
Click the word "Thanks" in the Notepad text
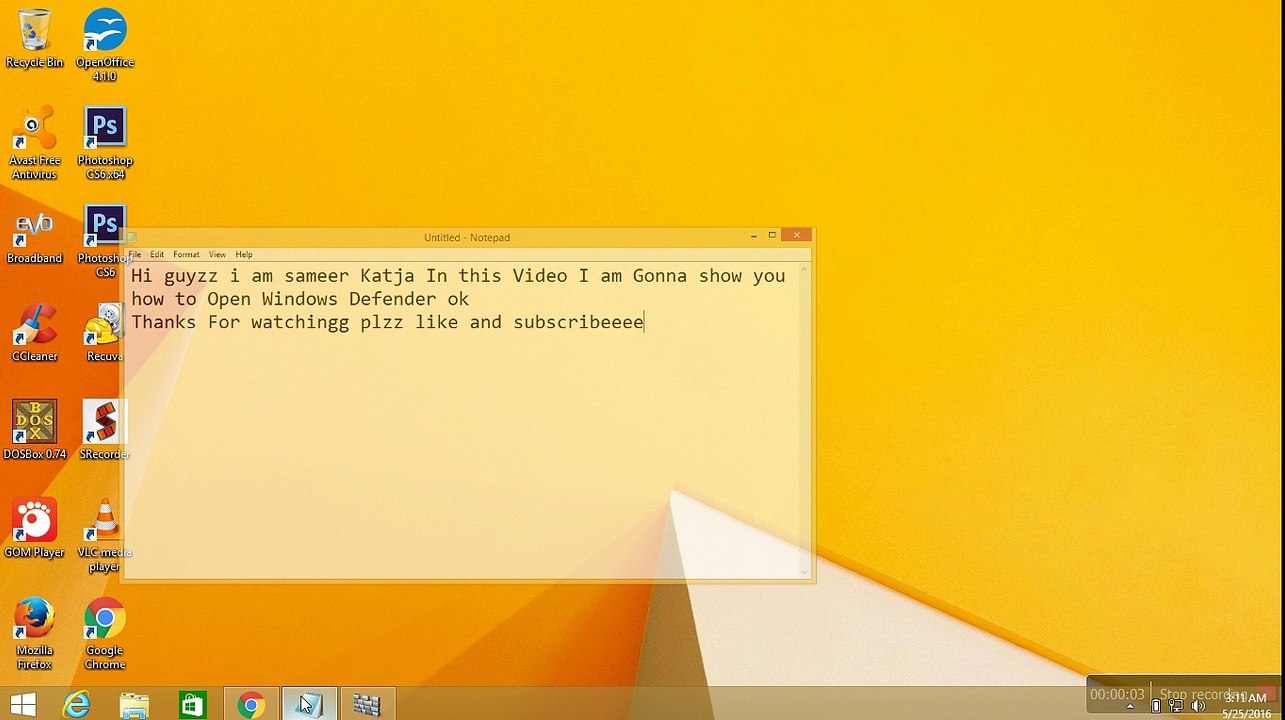point(164,322)
